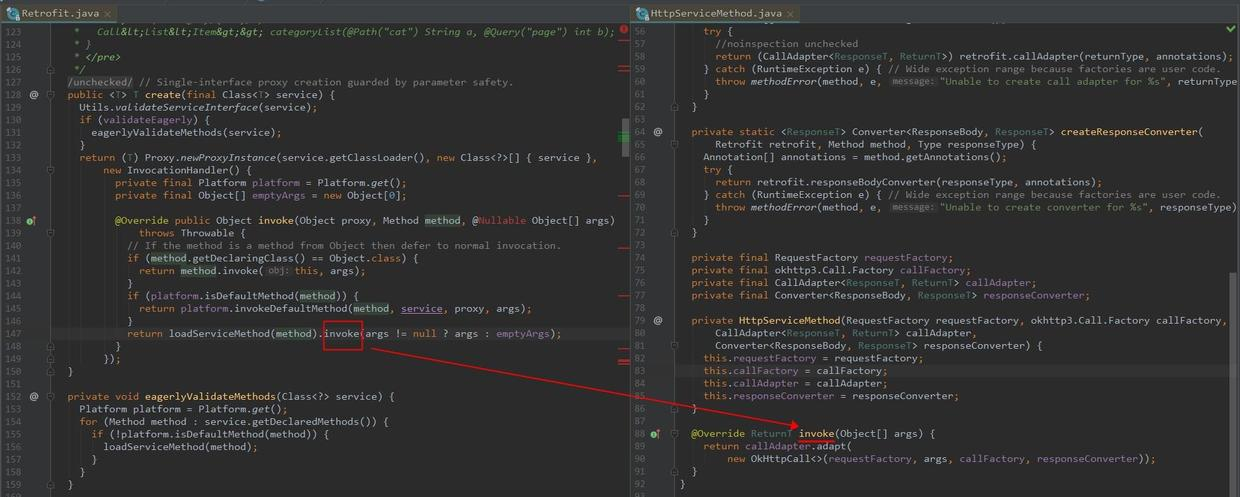Image resolution: width=1240 pixels, height=497 pixels.
Task: Click the implements gutter icon at line 138
Action: coord(32,221)
